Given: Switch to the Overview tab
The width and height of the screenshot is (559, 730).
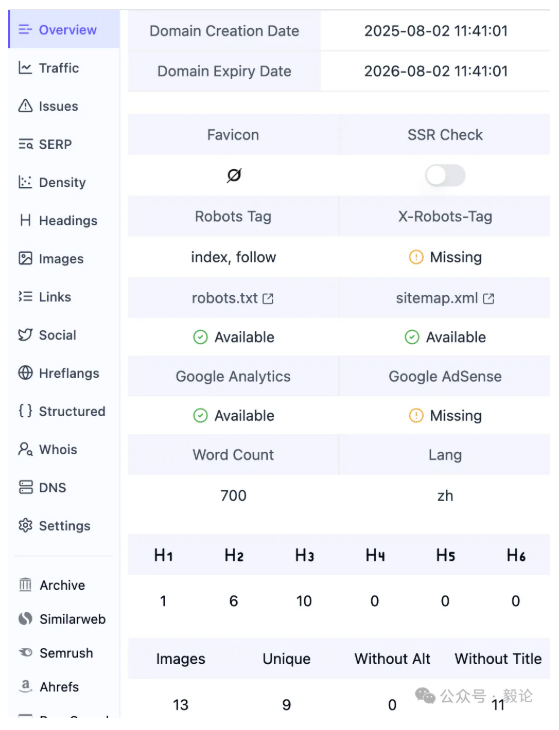Looking at the screenshot, I should point(64,30).
